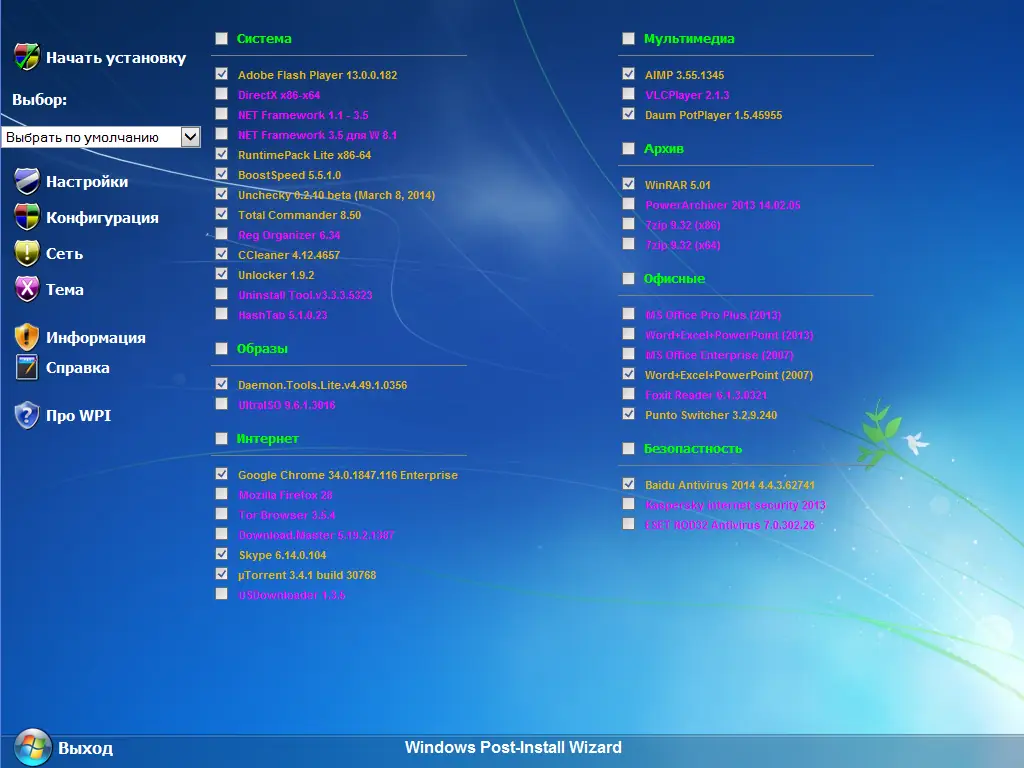Check the Mozilla Firefox 28 checkbox

(221, 494)
